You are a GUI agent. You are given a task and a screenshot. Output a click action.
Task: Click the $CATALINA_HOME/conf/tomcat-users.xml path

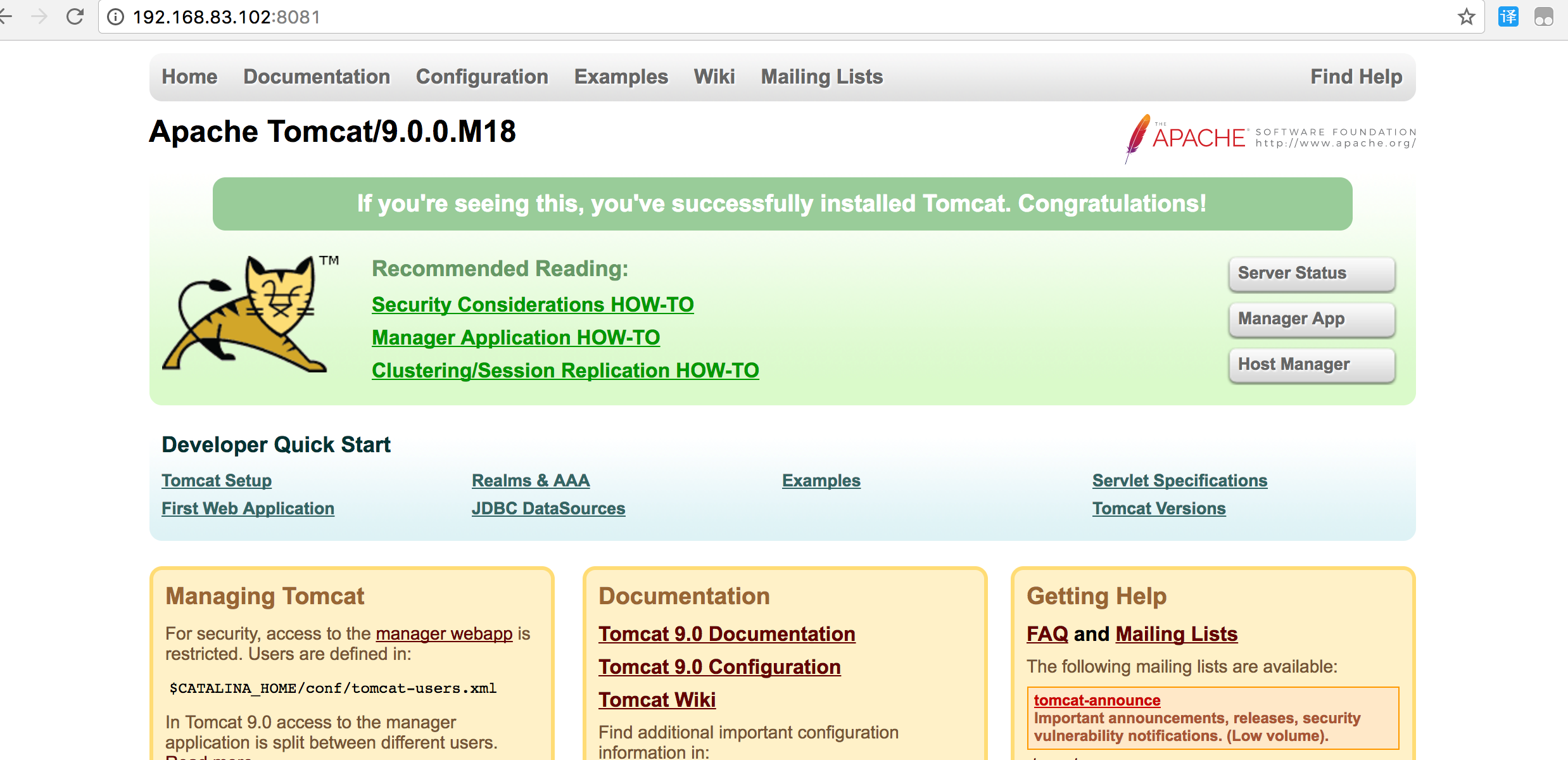[x=333, y=688]
